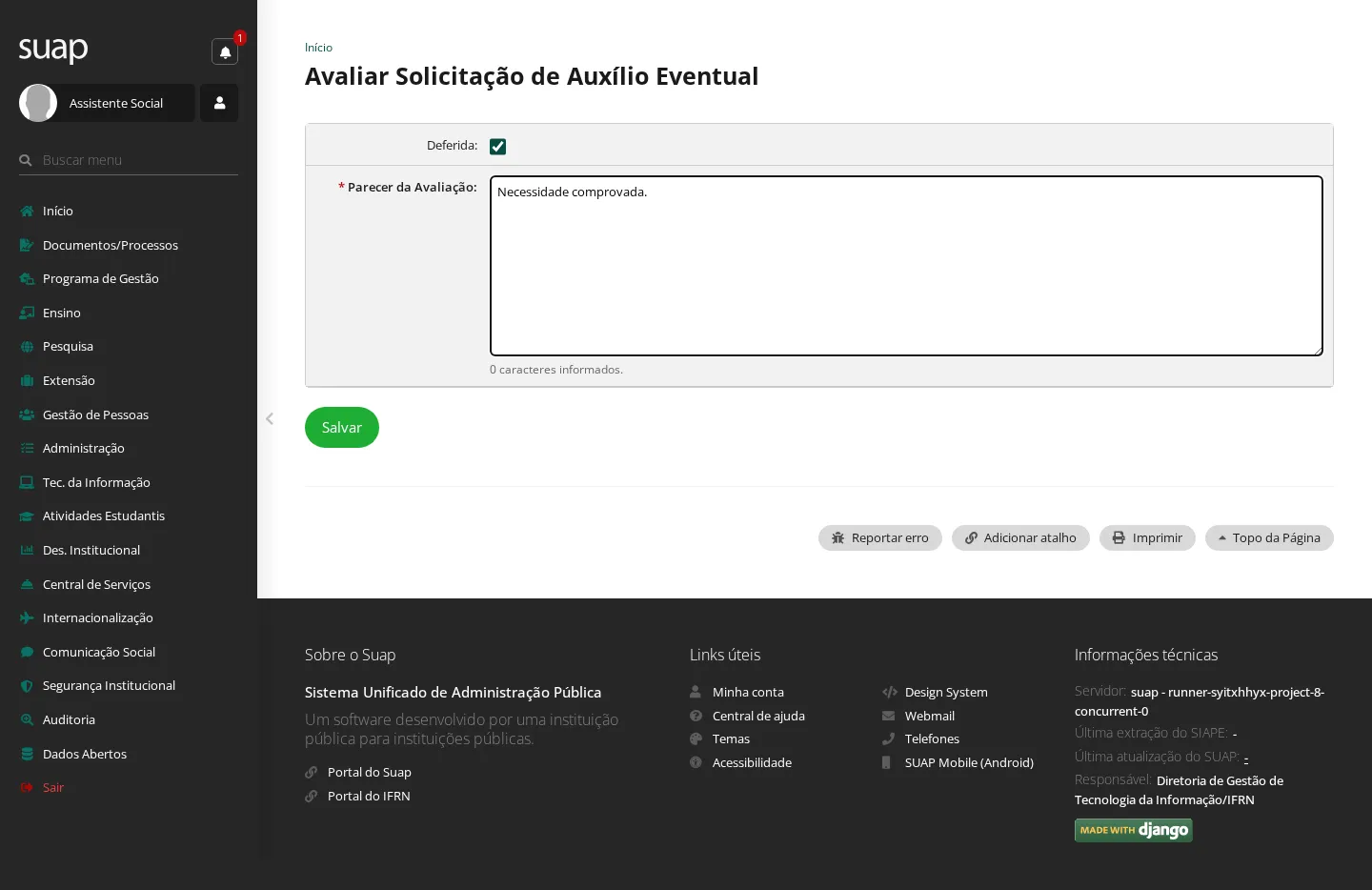
Task: Open the Portal do IFRN link
Action: point(369,796)
